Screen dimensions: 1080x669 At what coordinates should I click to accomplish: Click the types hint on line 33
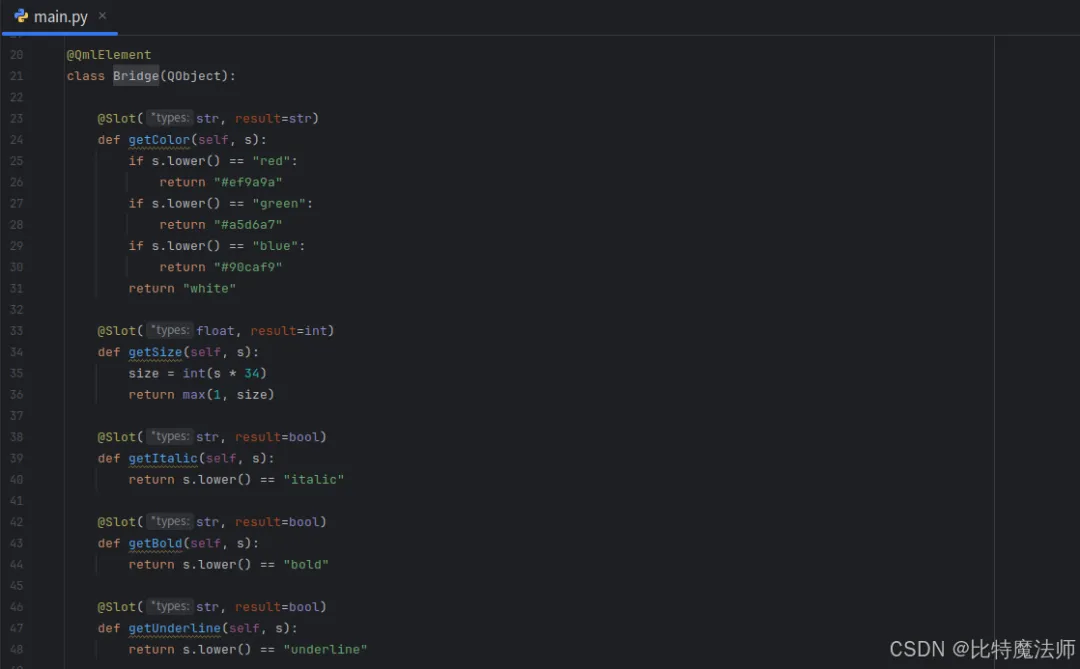click(169, 330)
